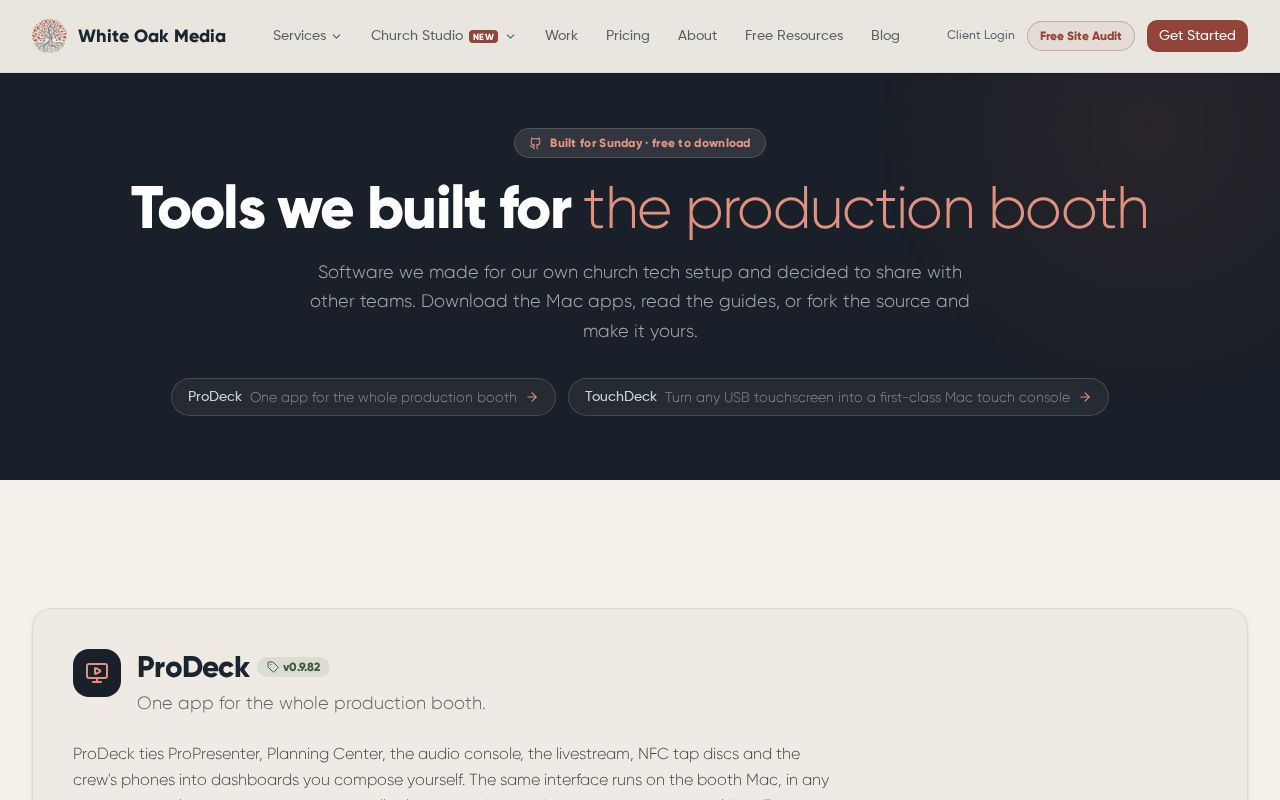Image resolution: width=1280 pixels, height=800 pixels.
Task: Click the hero paragraph starting 'Software we made'
Action: [640, 301]
